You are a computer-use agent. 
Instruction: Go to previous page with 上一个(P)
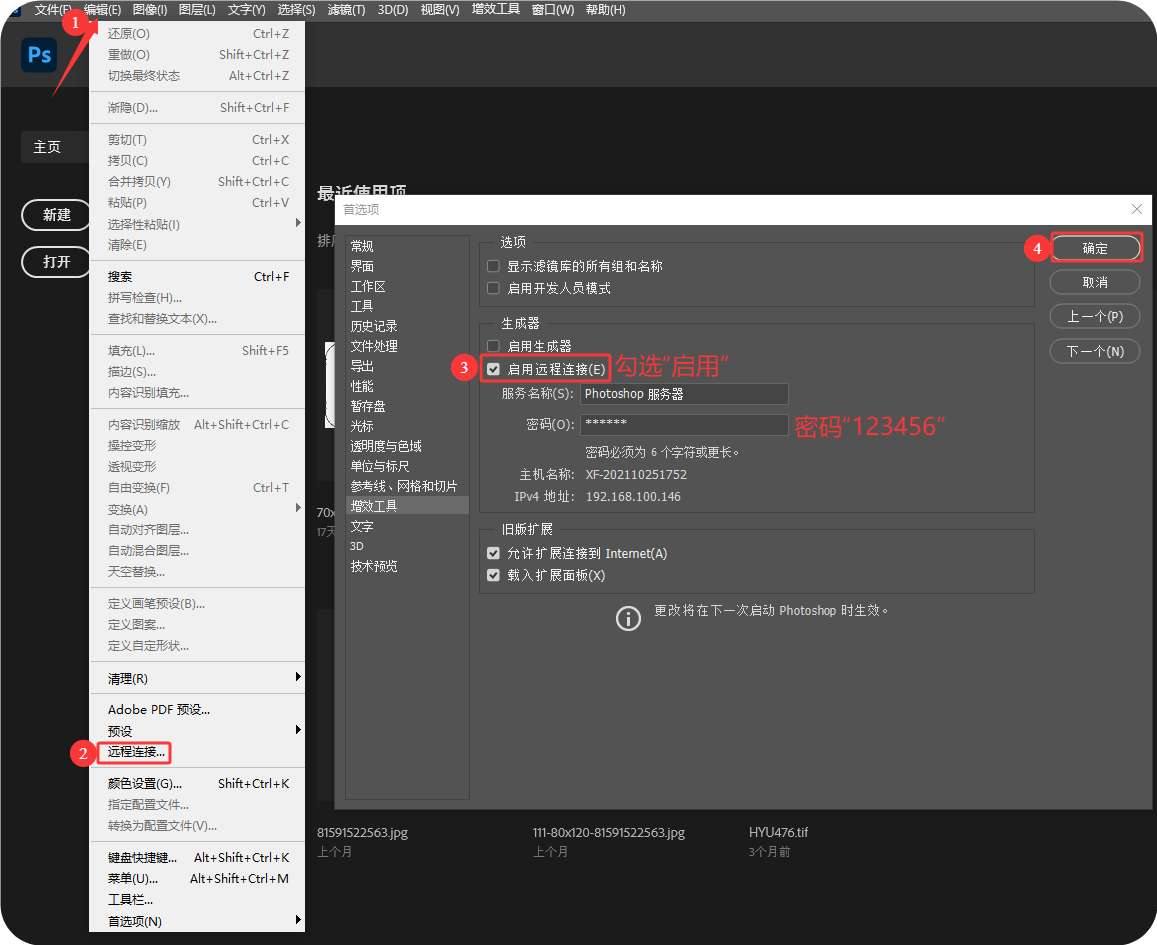pos(1095,316)
